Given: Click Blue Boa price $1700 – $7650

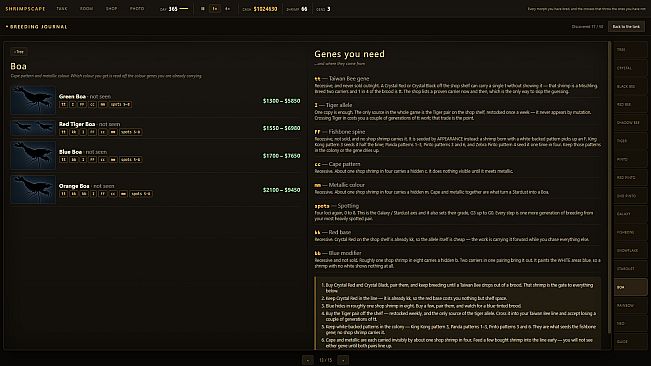Looking at the screenshot, I should [281, 156].
